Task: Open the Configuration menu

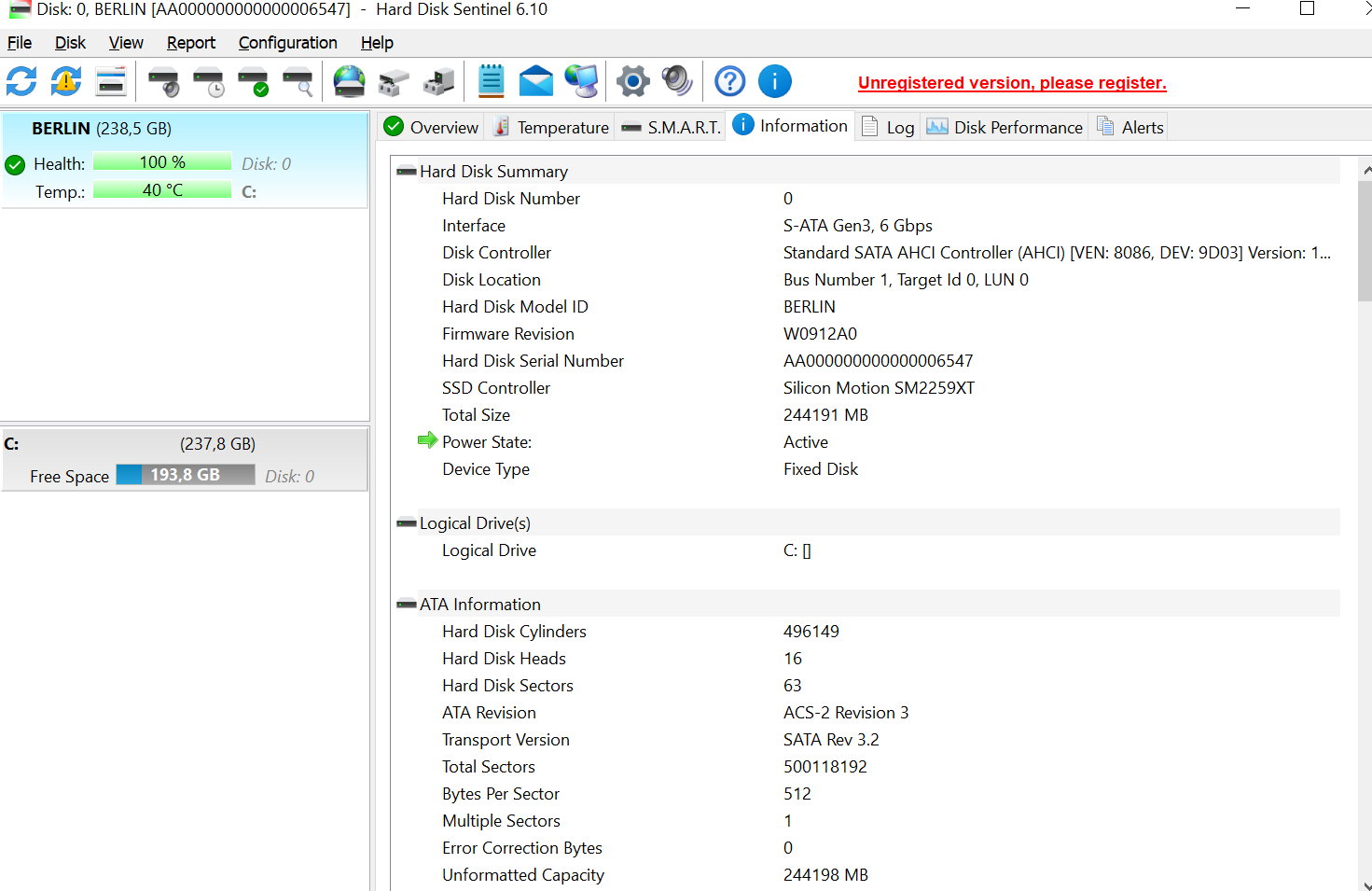Action: (x=287, y=42)
